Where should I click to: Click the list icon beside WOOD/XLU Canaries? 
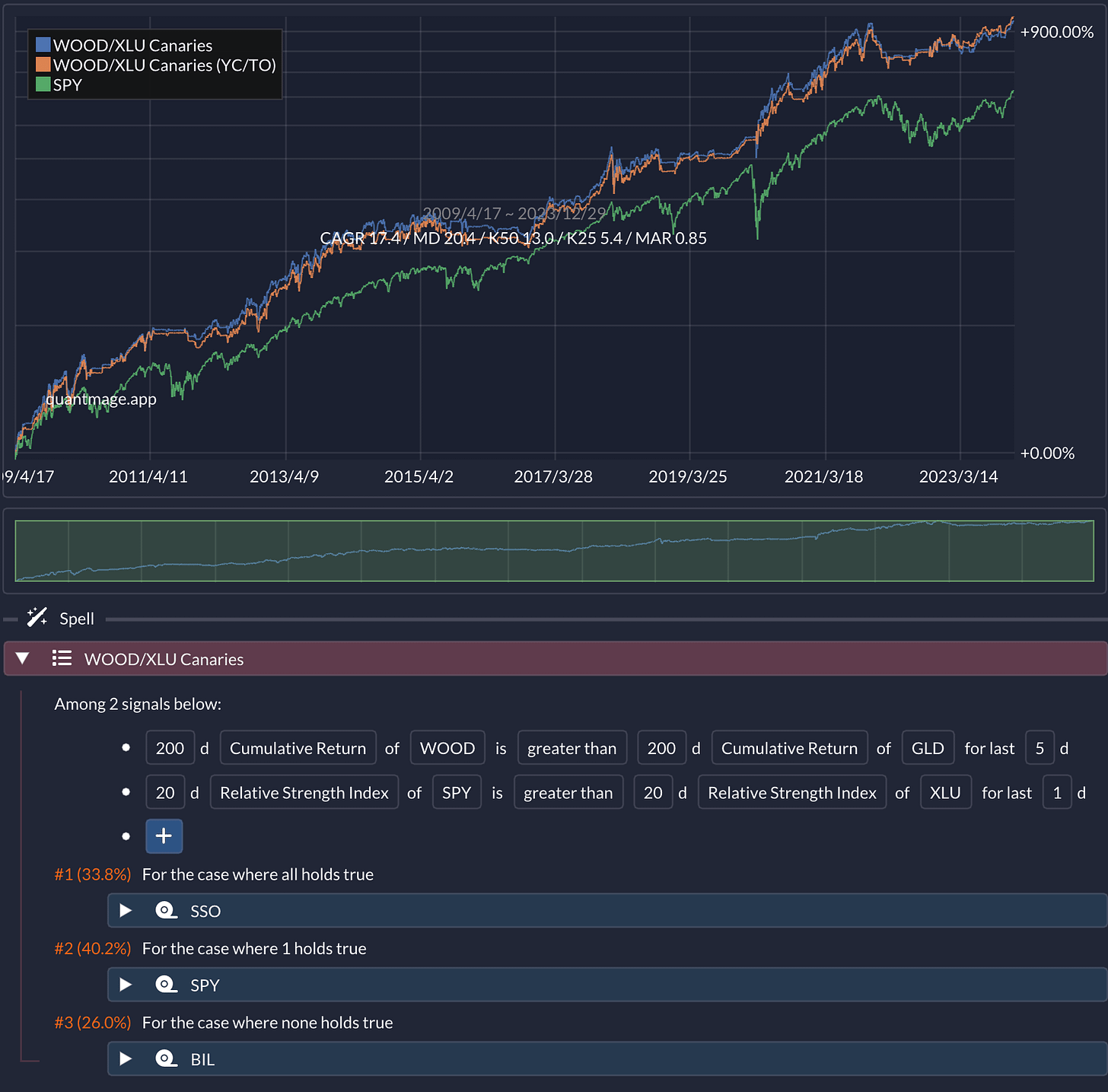click(x=62, y=658)
